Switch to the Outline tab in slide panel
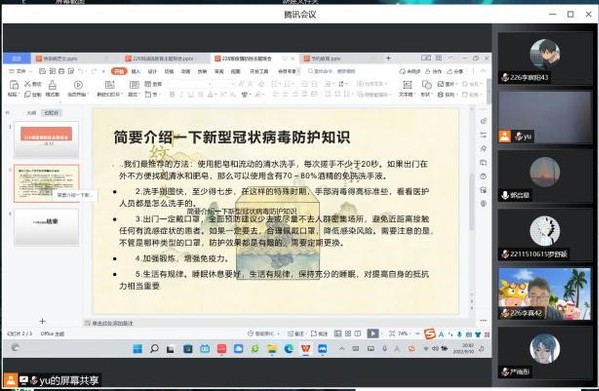 coord(31,113)
